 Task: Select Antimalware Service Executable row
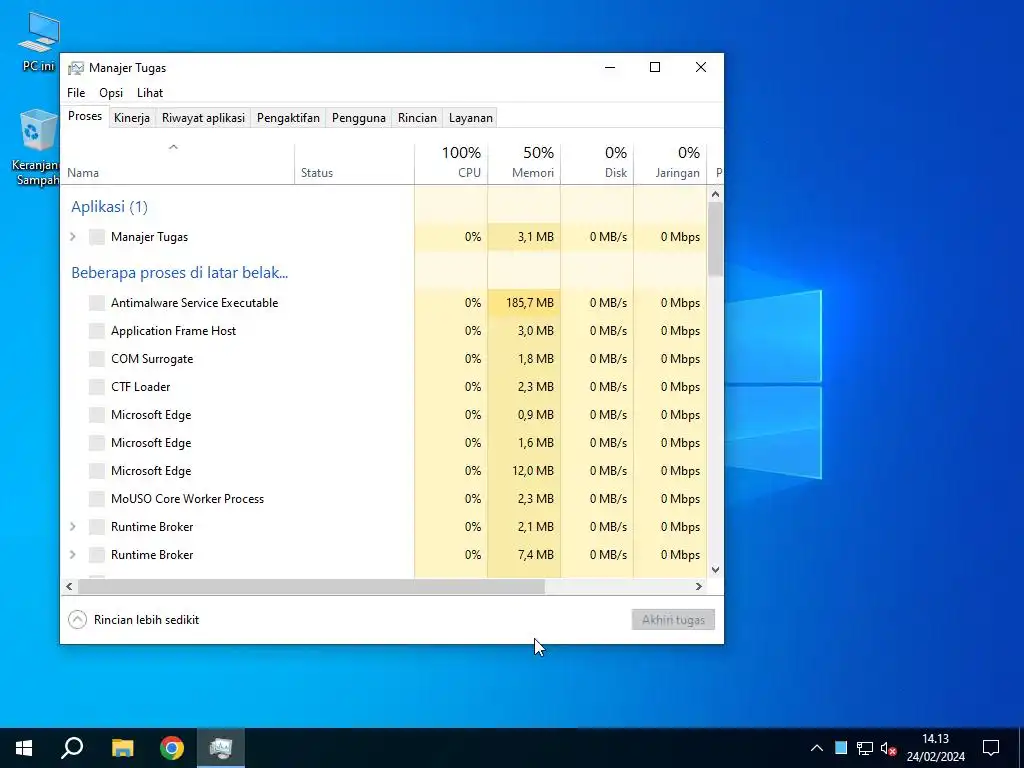383,303
